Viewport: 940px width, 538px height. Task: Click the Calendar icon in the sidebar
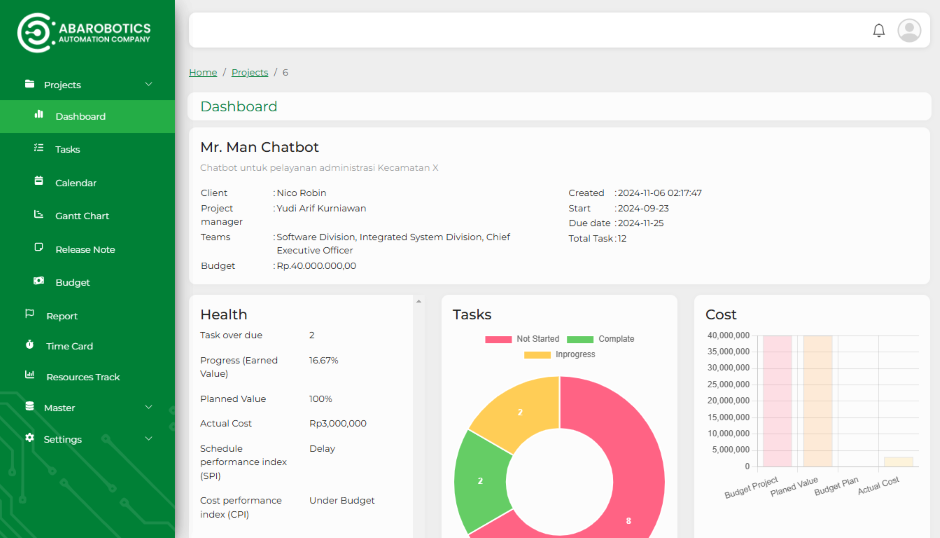pos(39,181)
